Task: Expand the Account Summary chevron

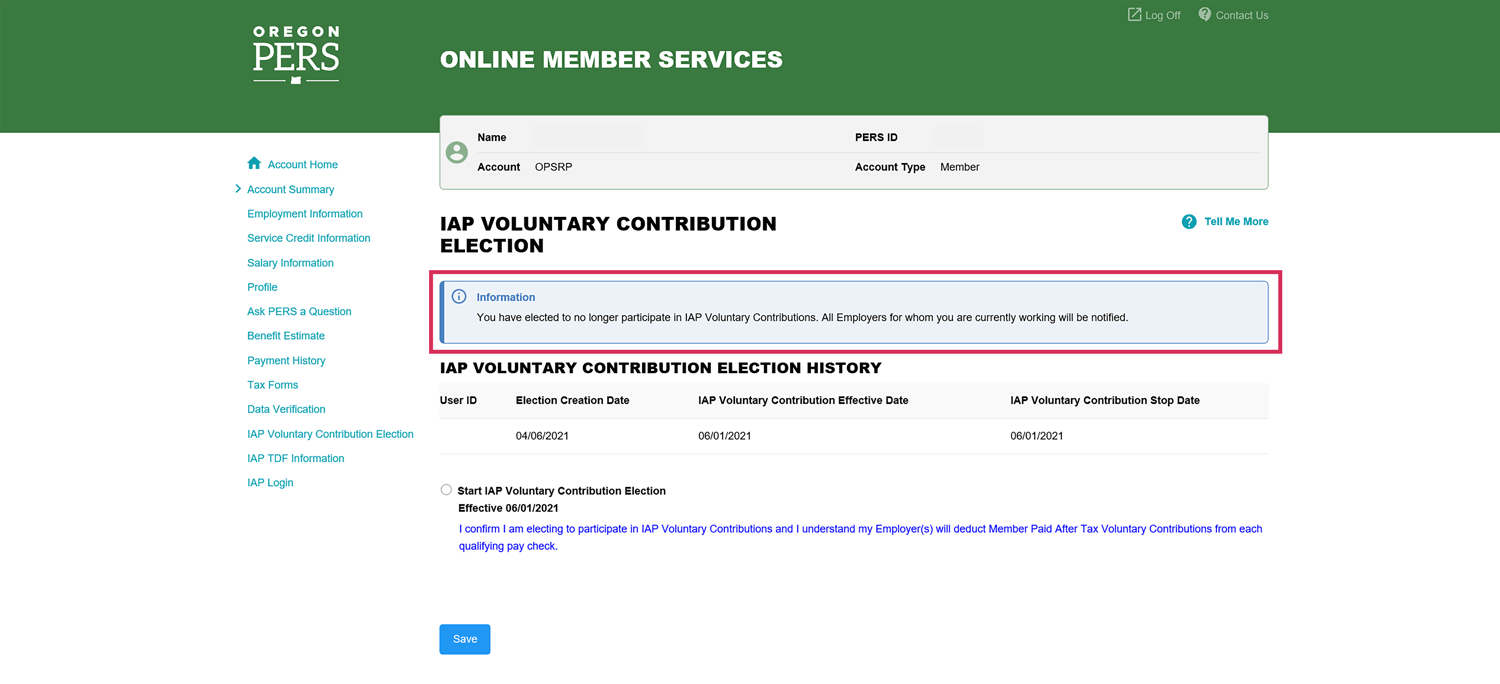Action: coord(238,189)
